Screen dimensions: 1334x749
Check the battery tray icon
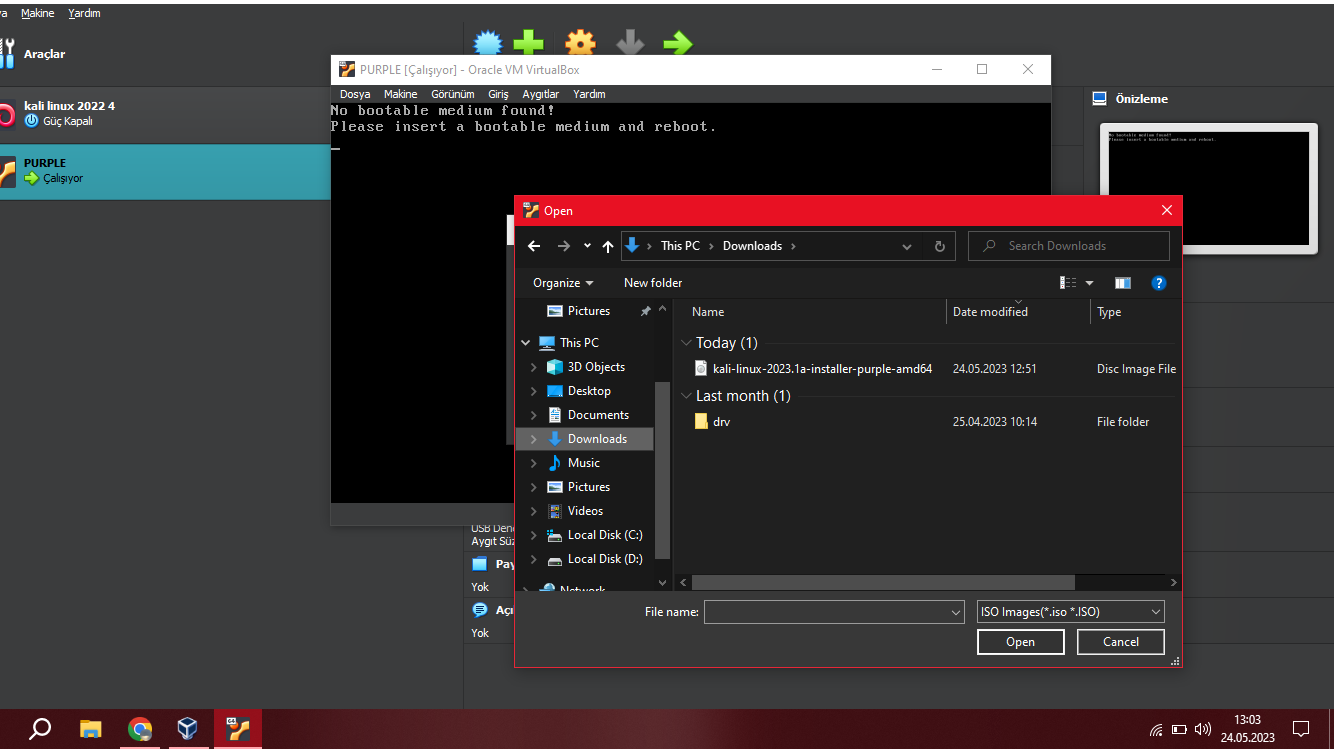pyautogui.click(x=1179, y=729)
